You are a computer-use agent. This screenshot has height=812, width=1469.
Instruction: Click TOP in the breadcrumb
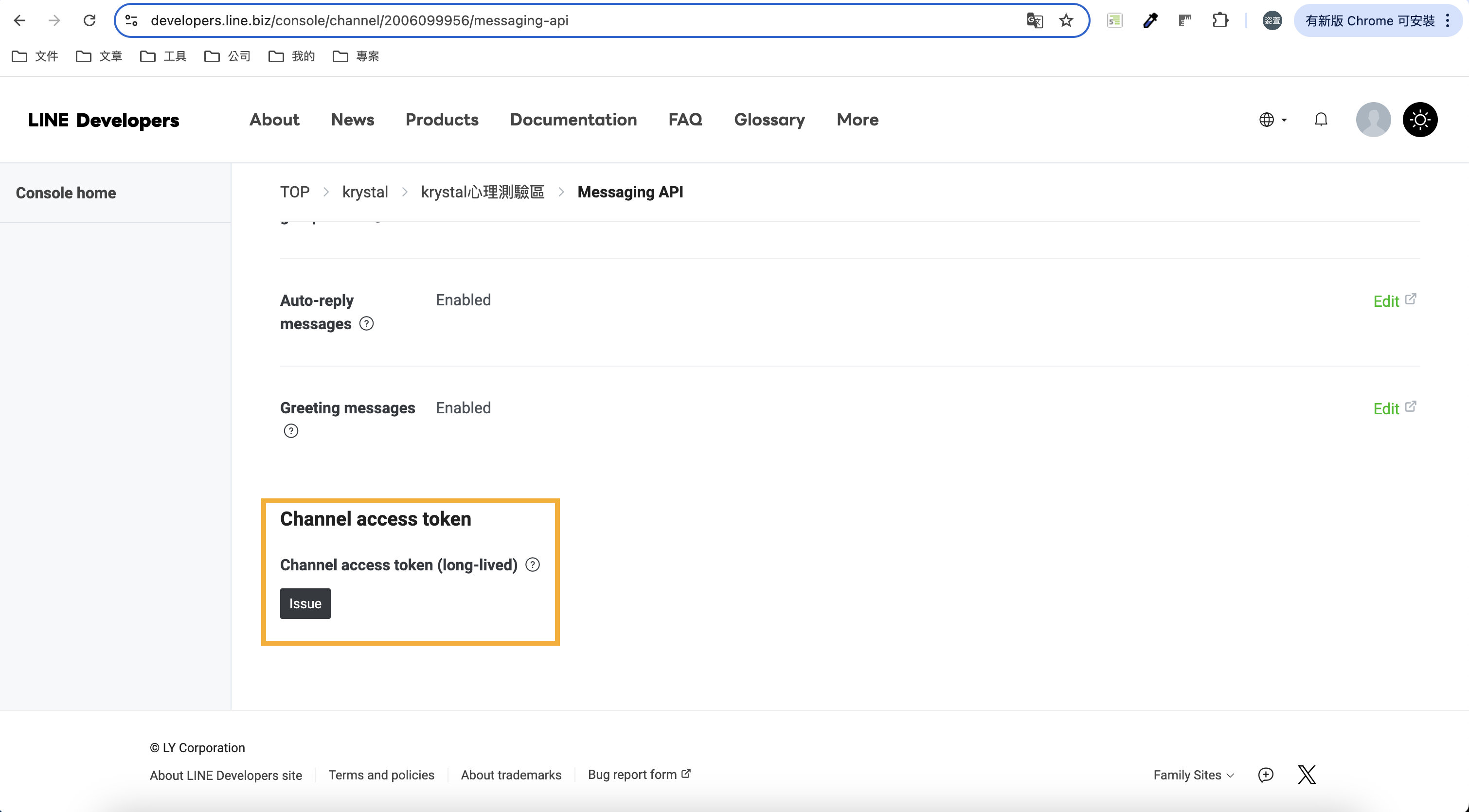295,192
